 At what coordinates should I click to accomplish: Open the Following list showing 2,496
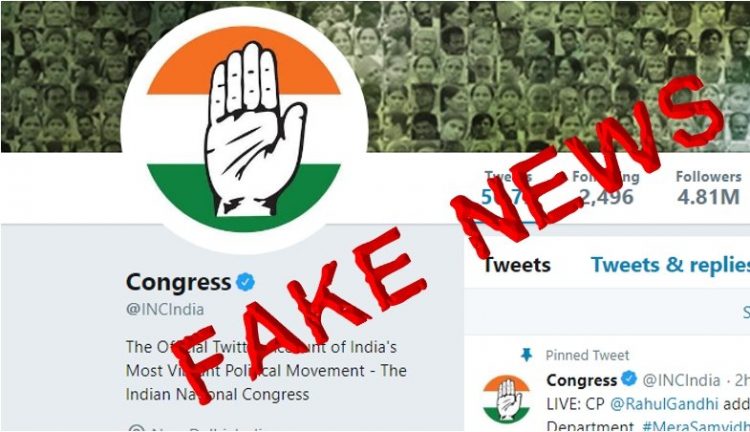pyautogui.click(x=606, y=188)
